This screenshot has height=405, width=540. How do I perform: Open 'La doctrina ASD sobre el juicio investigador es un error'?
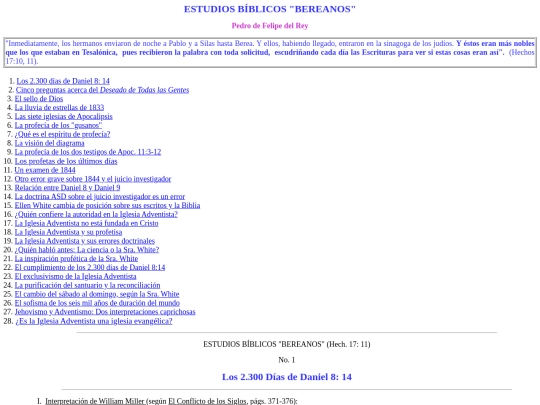[x=100, y=197]
